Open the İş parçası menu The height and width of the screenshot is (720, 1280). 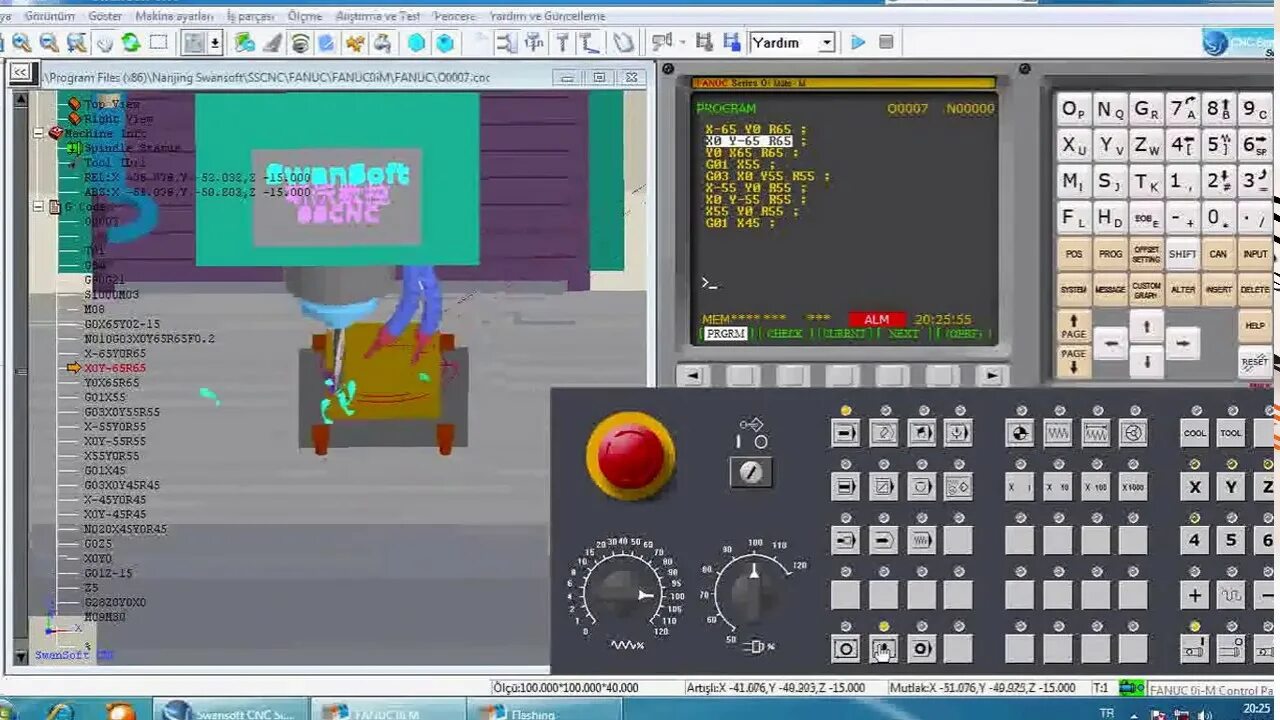coord(252,16)
